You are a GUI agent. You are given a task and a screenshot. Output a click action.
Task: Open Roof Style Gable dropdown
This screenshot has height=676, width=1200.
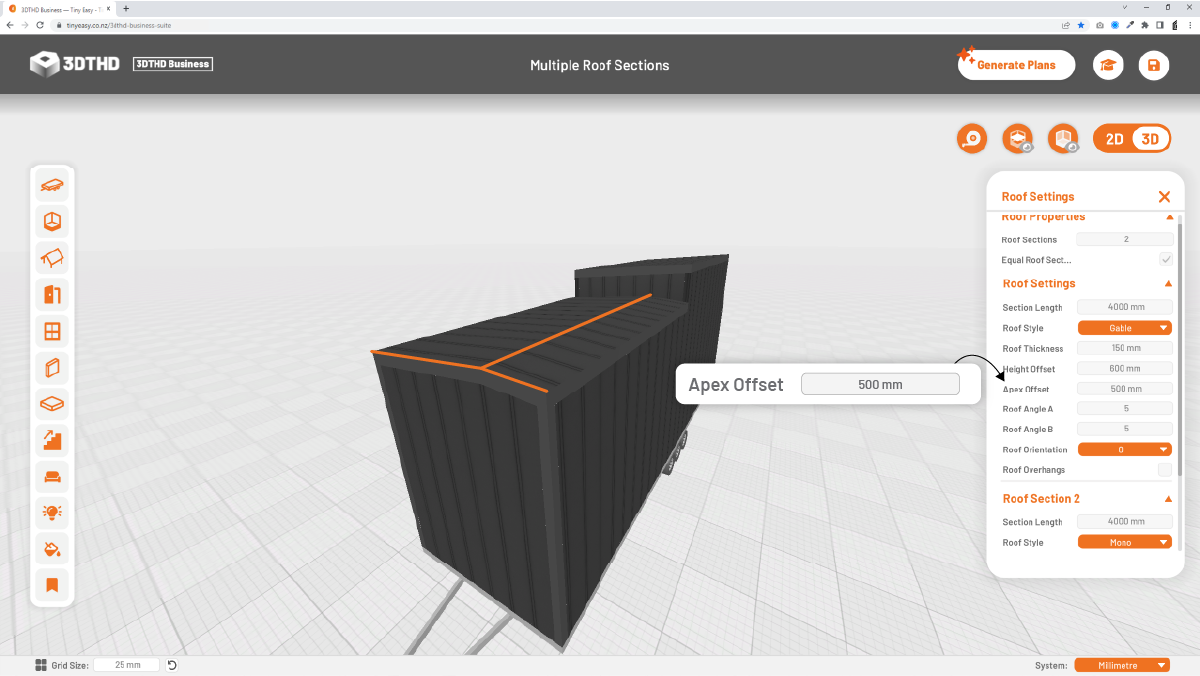[x=1124, y=328]
